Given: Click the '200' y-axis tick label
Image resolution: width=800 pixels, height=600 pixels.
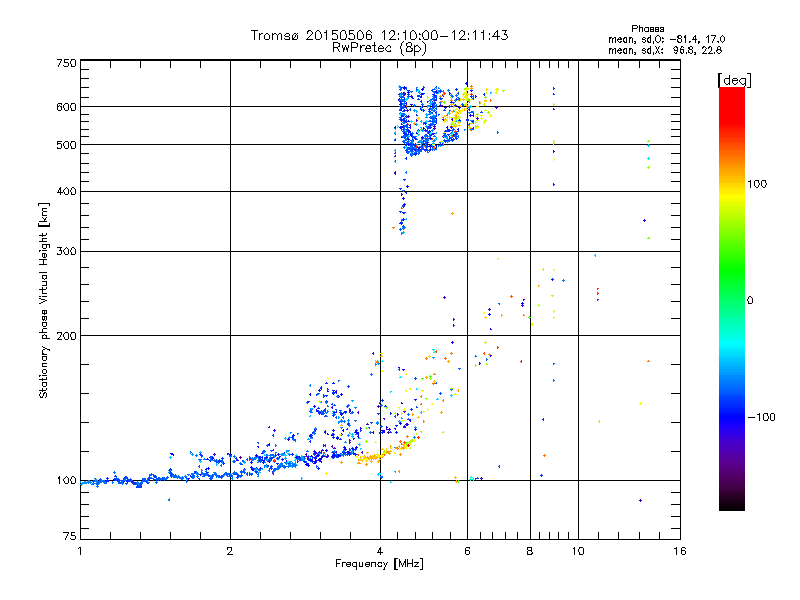Looking at the screenshot, I should tap(67, 336).
